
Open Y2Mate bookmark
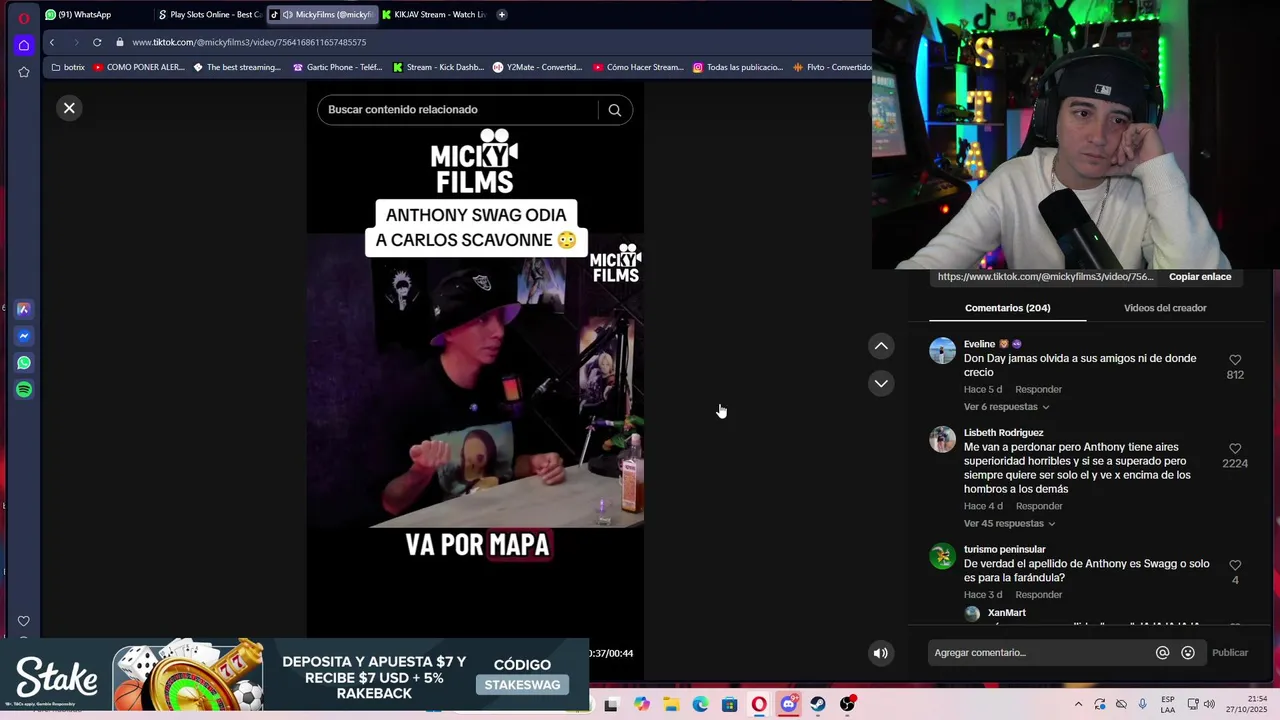(x=538, y=67)
